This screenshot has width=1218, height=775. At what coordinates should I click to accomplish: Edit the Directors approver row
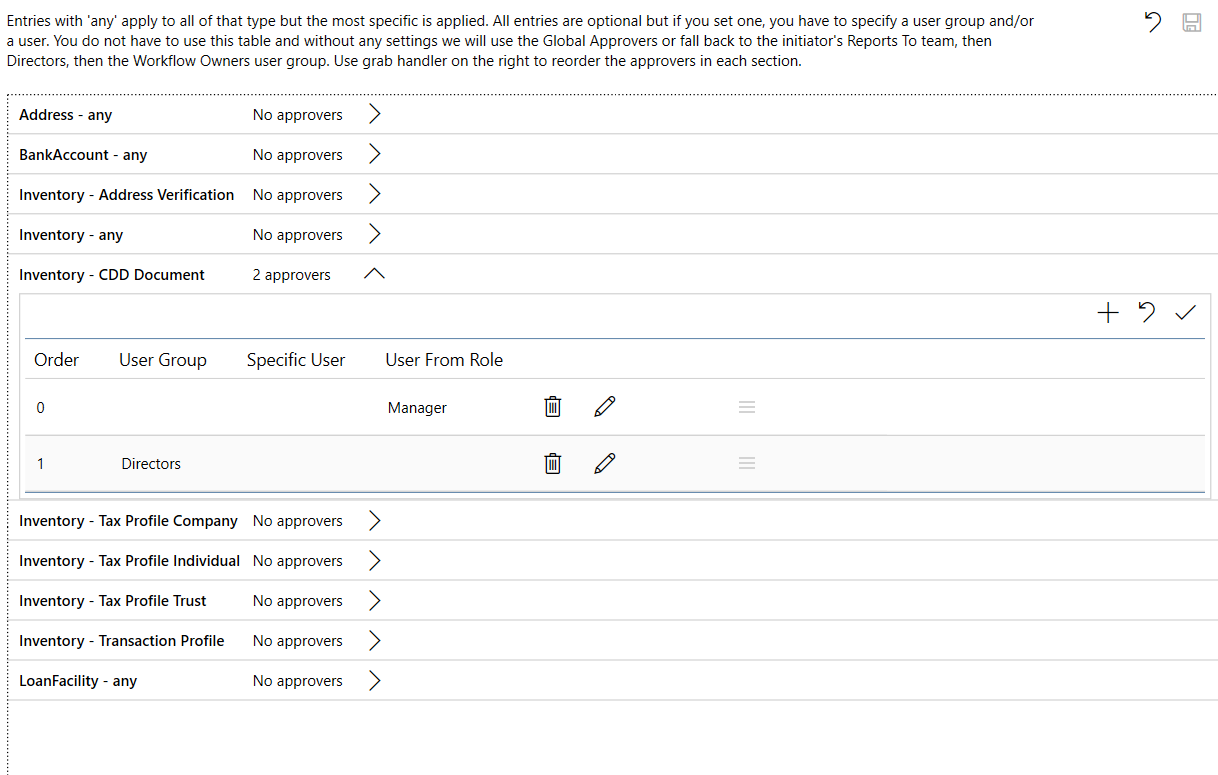coord(605,463)
